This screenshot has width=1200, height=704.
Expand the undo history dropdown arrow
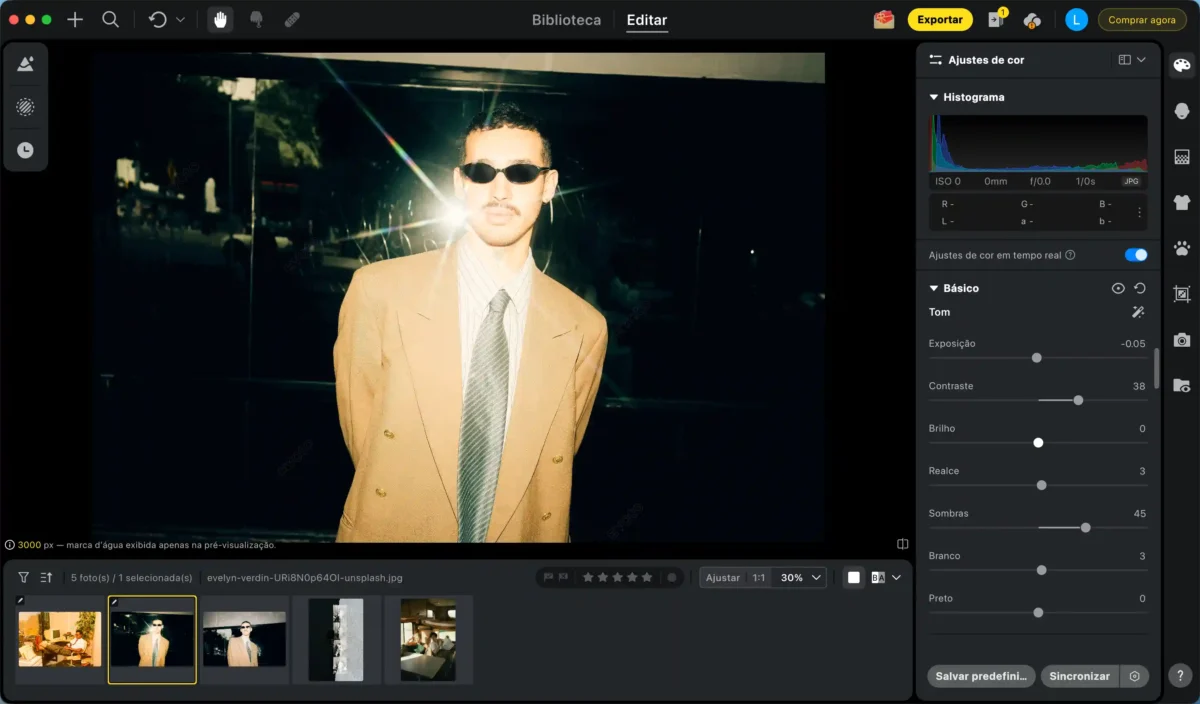click(180, 20)
